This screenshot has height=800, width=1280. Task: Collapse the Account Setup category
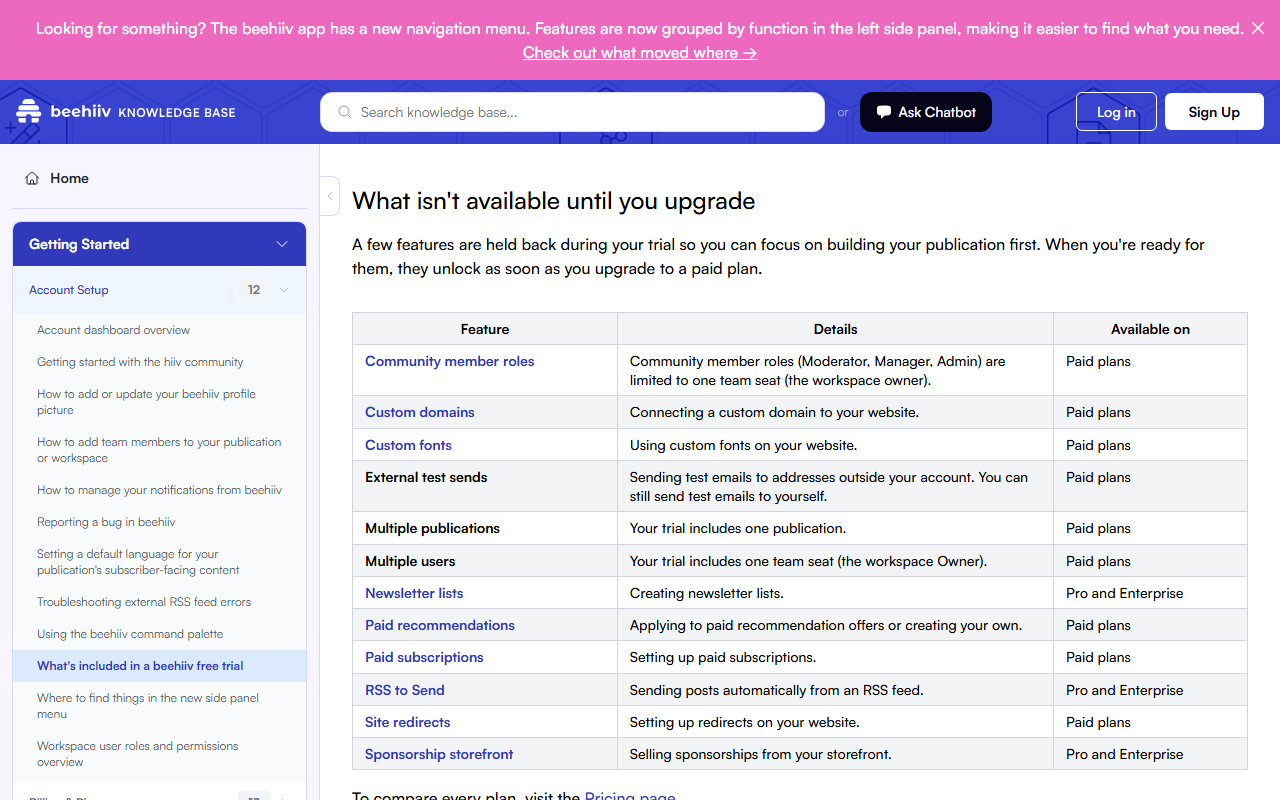(x=284, y=290)
